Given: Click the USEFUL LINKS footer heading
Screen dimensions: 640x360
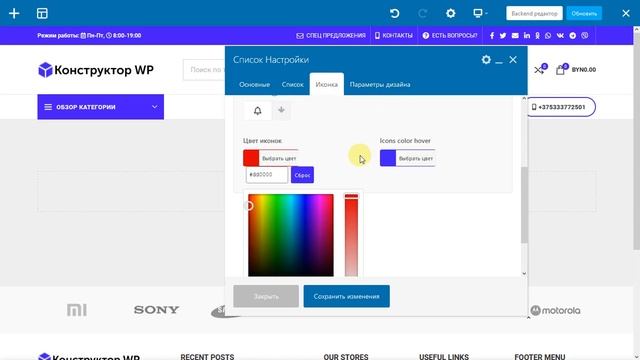Looking at the screenshot, I should click(x=444, y=357).
